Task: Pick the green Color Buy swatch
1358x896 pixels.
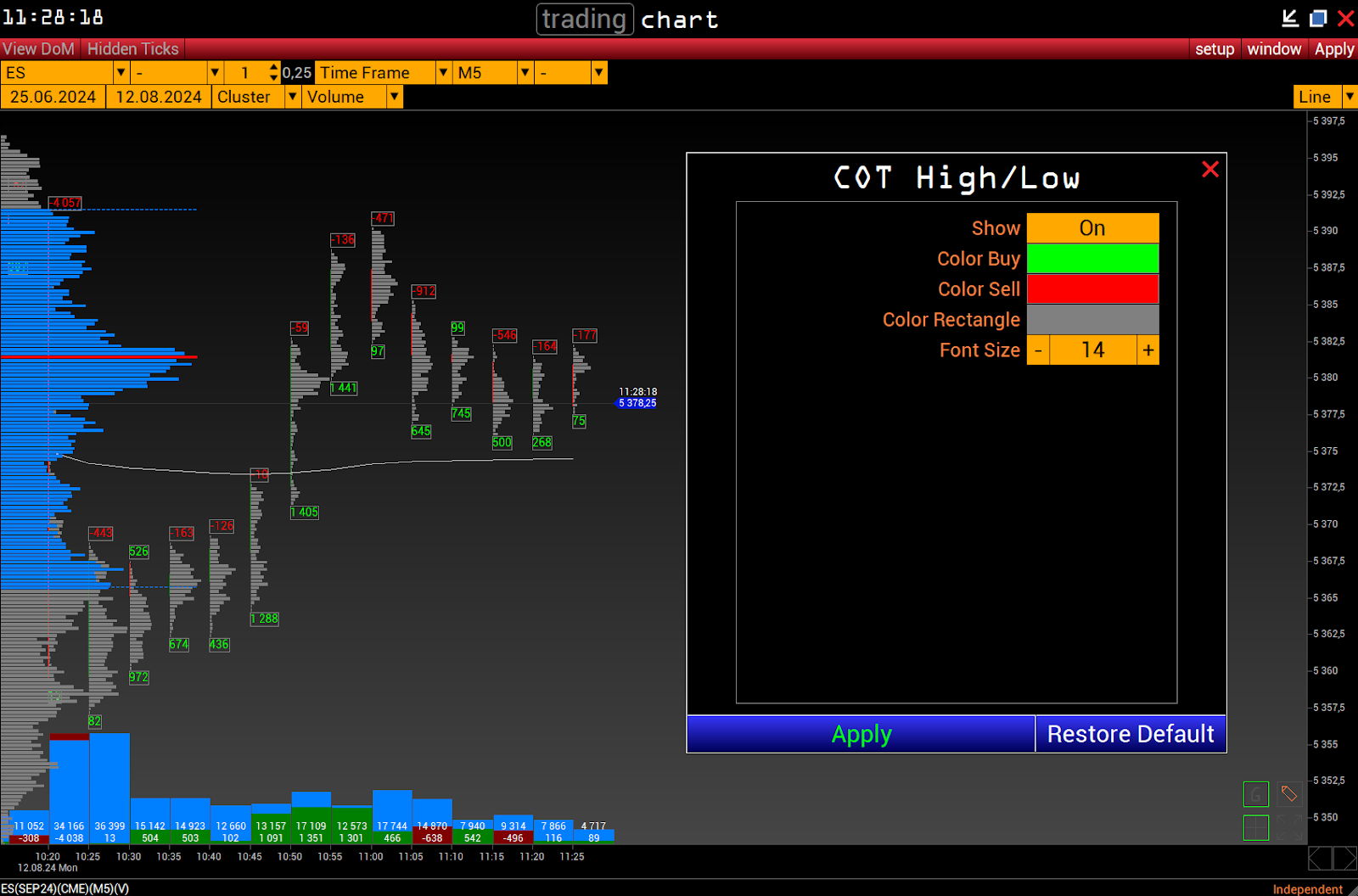Action: [x=1092, y=259]
